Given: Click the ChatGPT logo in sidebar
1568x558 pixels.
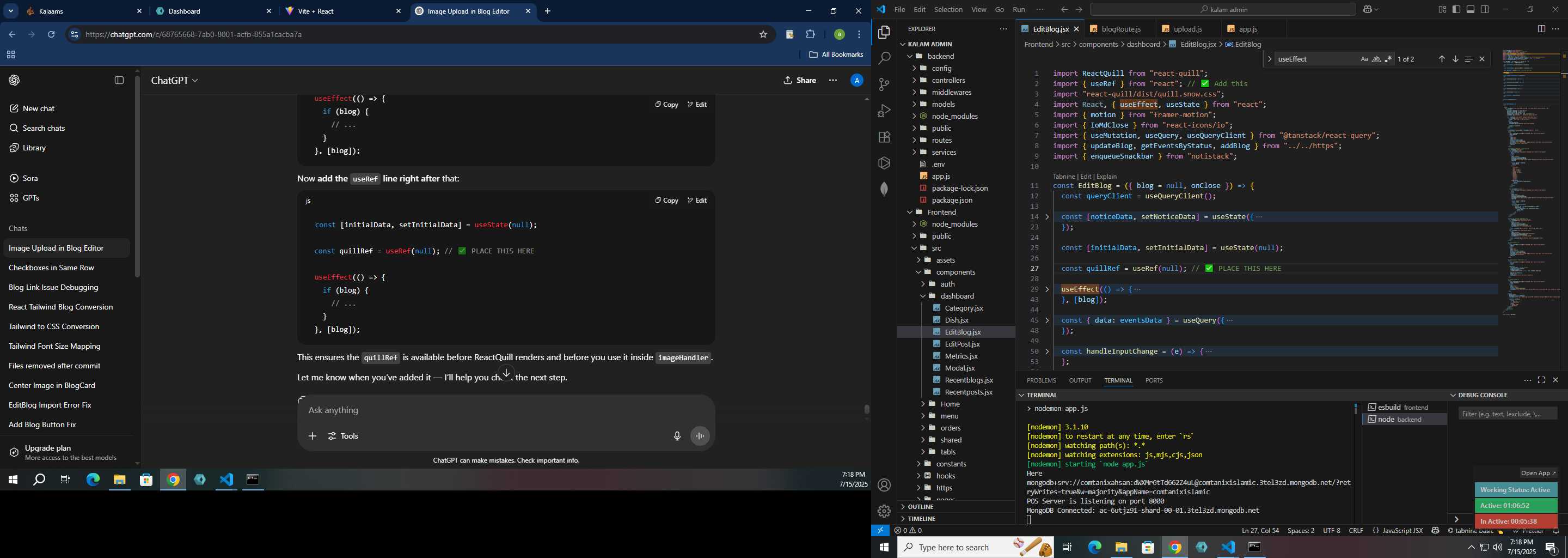Looking at the screenshot, I should pos(14,81).
